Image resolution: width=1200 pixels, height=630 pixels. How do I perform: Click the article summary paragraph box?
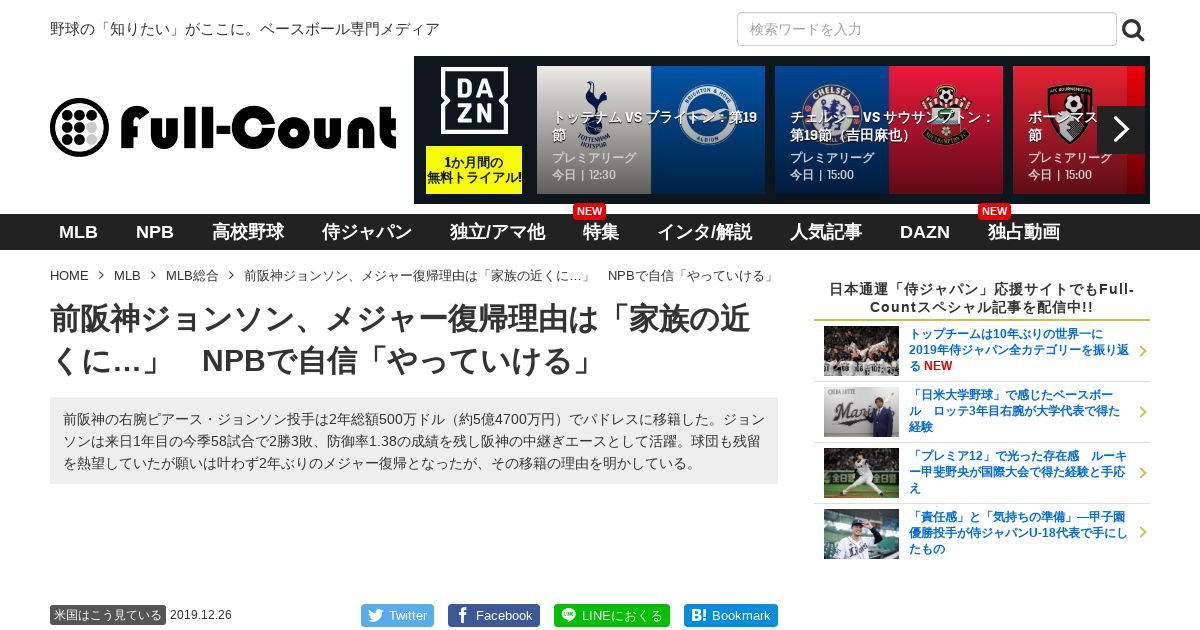414,441
